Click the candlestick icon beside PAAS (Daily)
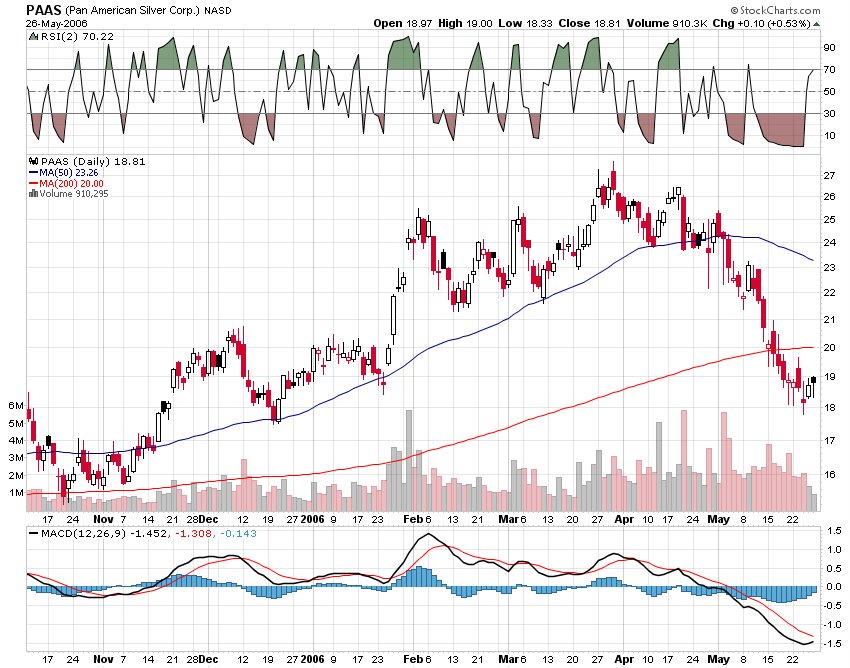The image size is (850, 668). (33, 162)
